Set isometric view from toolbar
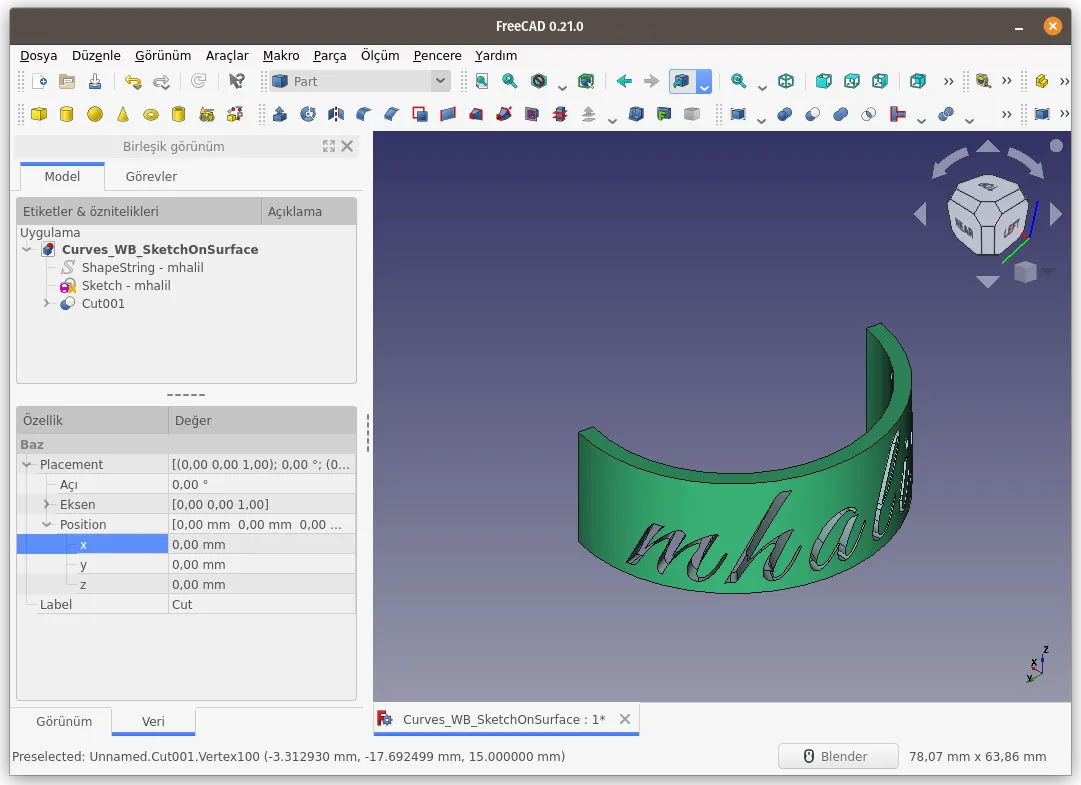The width and height of the screenshot is (1081, 785). click(786, 81)
